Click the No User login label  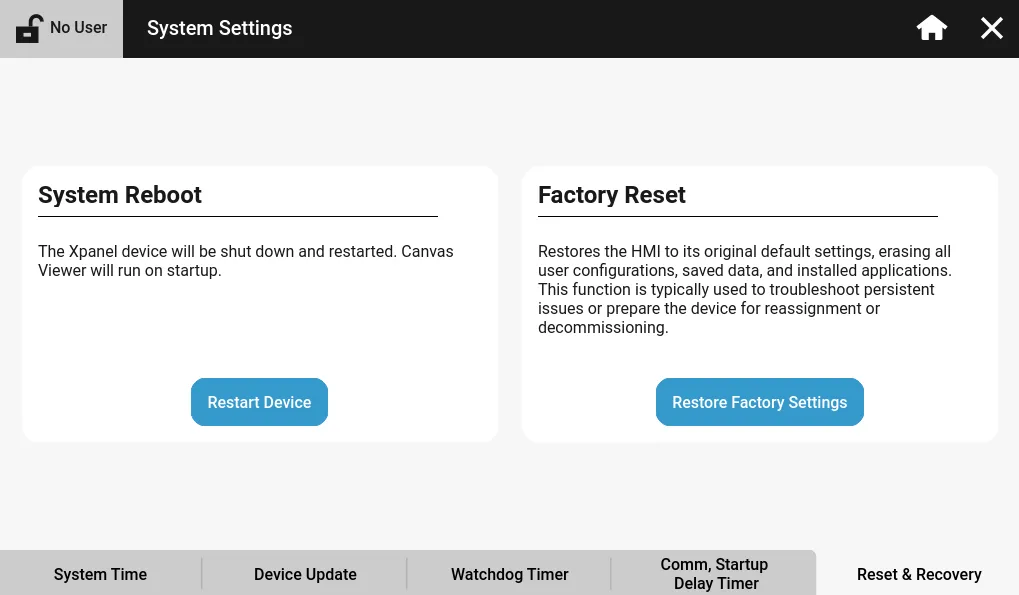(79, 28)
